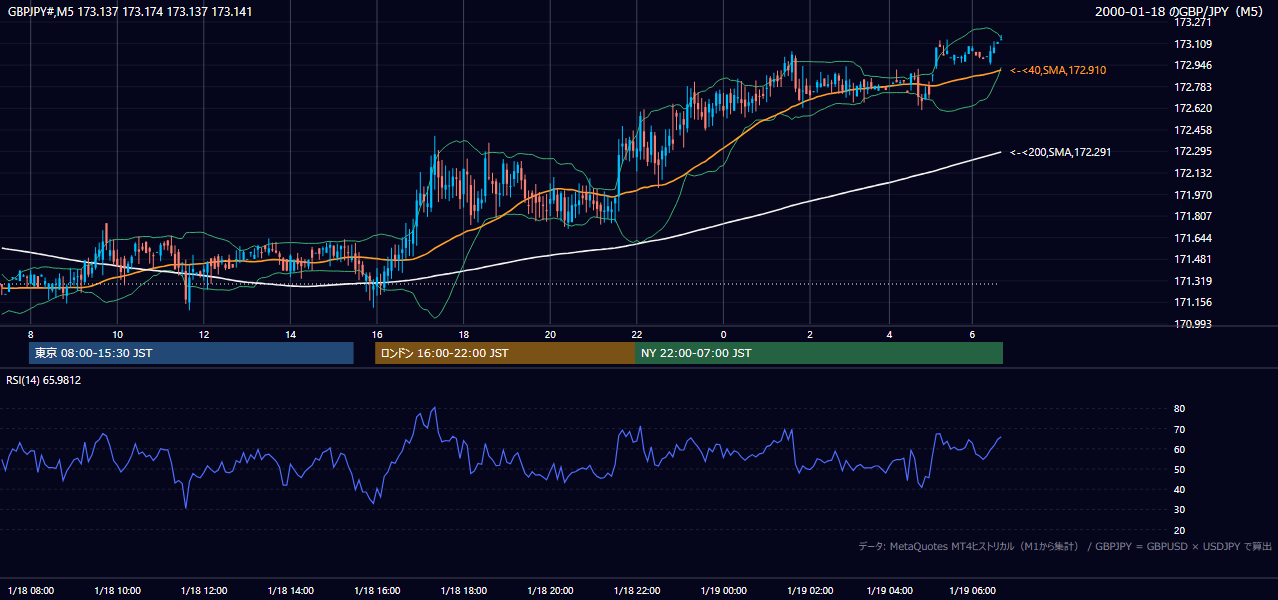
Task: Click hour label 8 under the price chart
Action: 30,334
